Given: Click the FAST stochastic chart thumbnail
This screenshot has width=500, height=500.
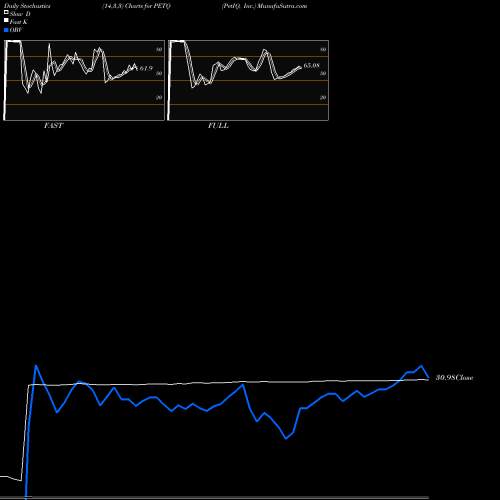Looking at the screenshot, I should tap(84, 80).
